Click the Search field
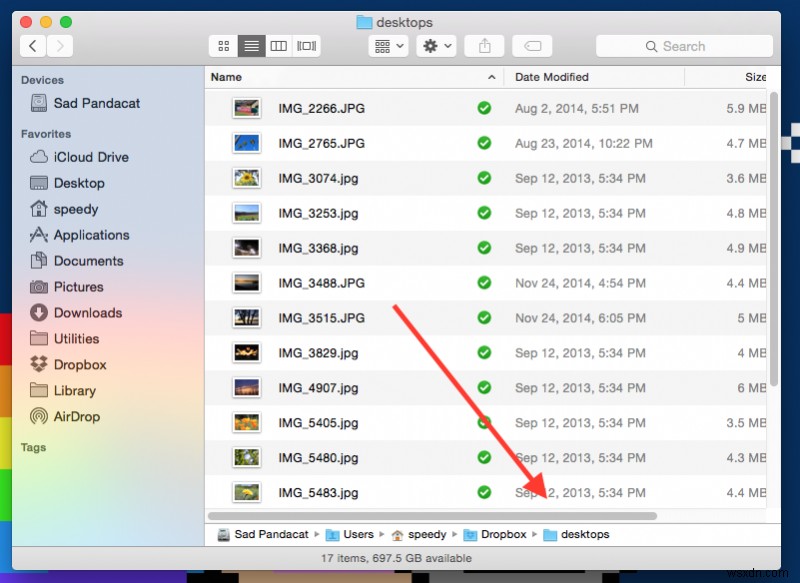The image size is (800, 583). click(x=684, y=46)
